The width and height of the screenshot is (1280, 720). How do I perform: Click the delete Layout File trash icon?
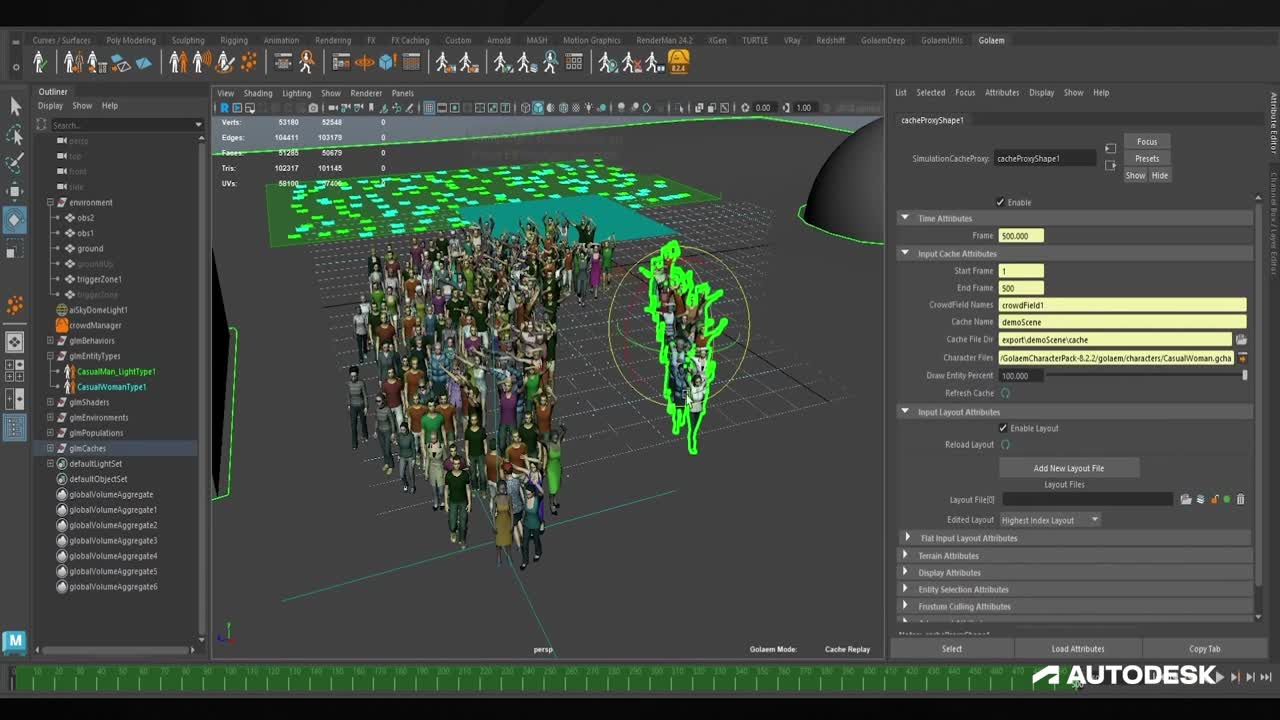pyautogui.click(x=1239, y=499)
